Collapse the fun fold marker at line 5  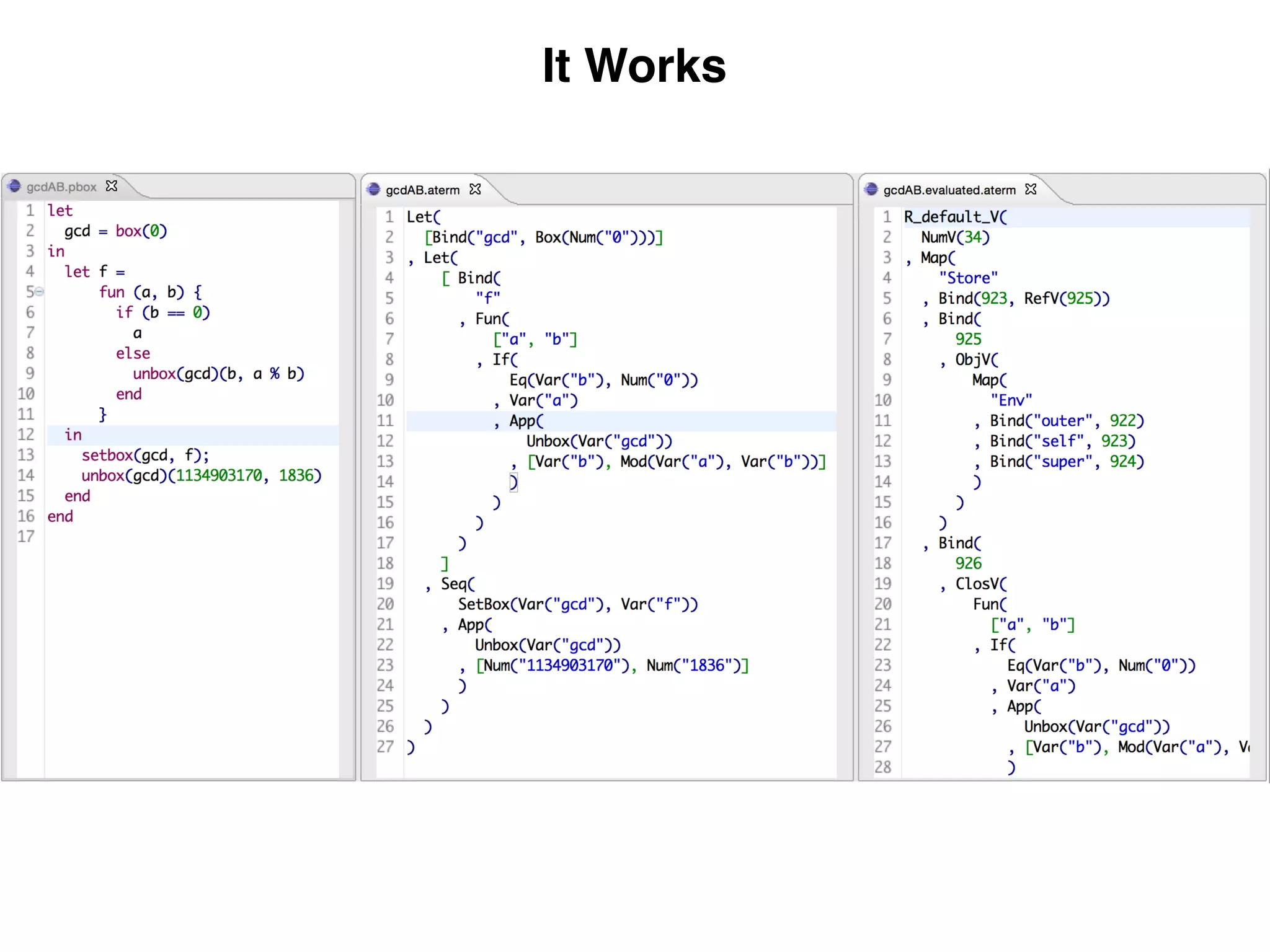pyautogui.click(x=40, y=291)
